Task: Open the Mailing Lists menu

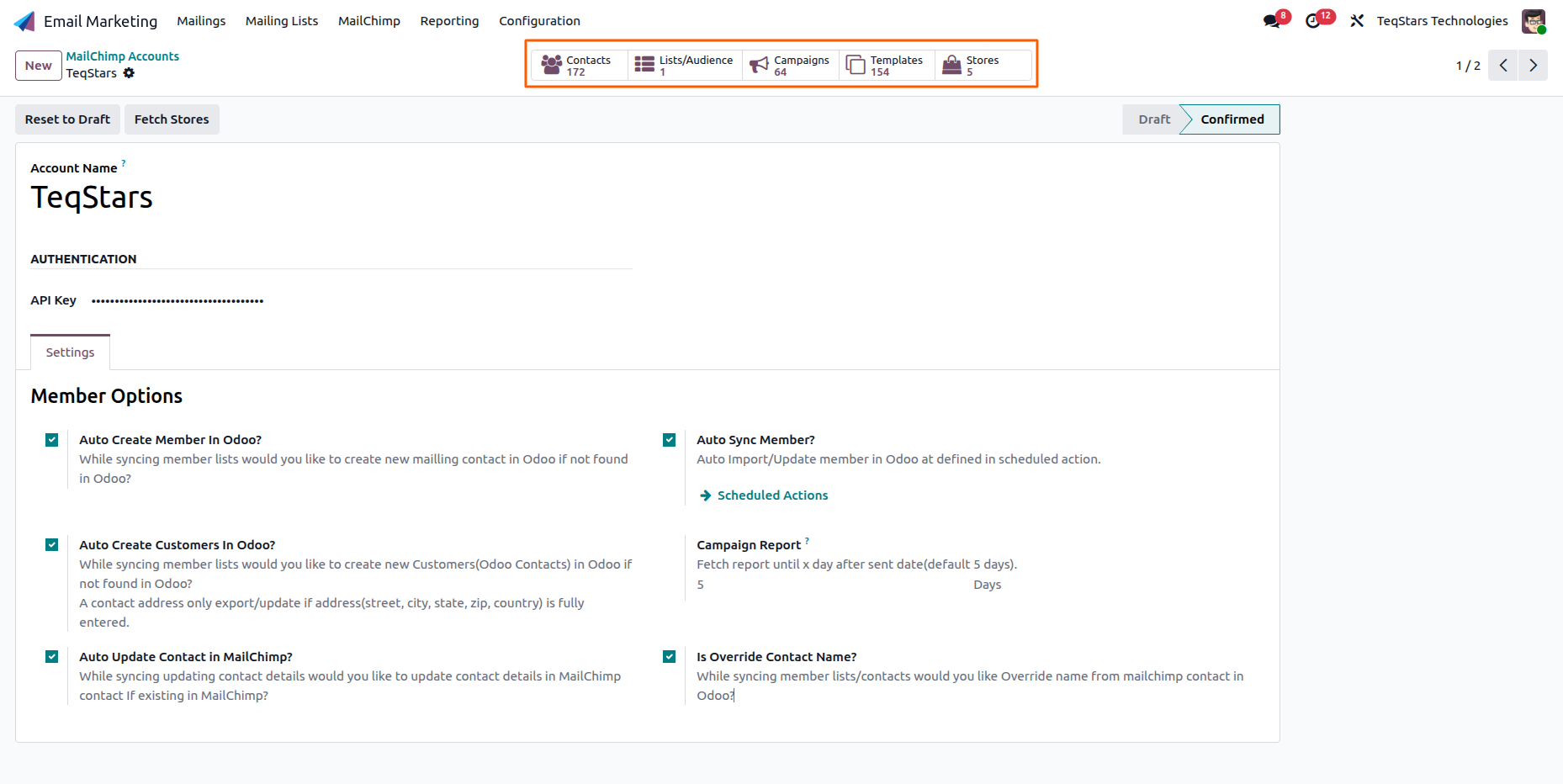Action: click(x=282, y=21)
